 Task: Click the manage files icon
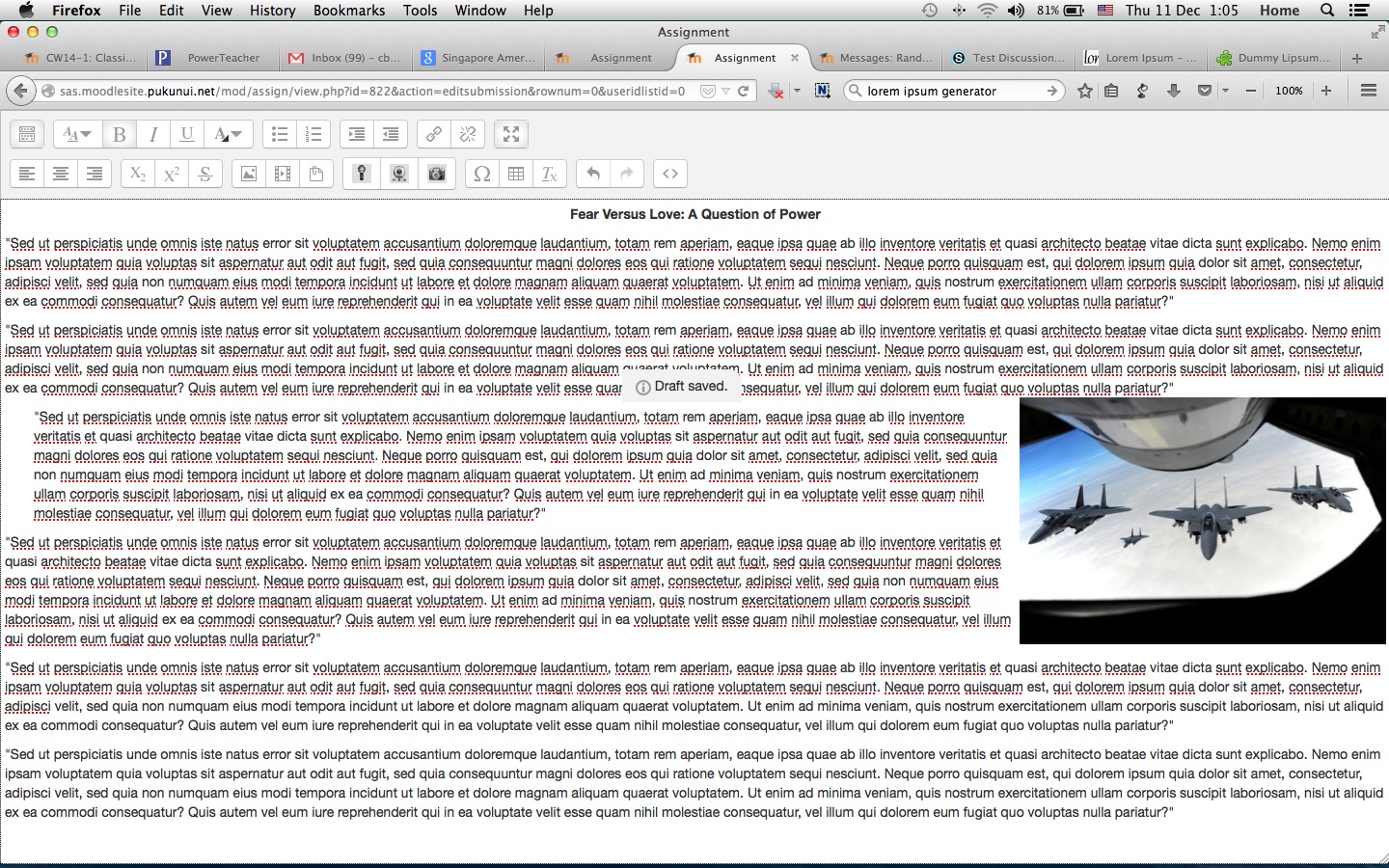pos(316,174)
